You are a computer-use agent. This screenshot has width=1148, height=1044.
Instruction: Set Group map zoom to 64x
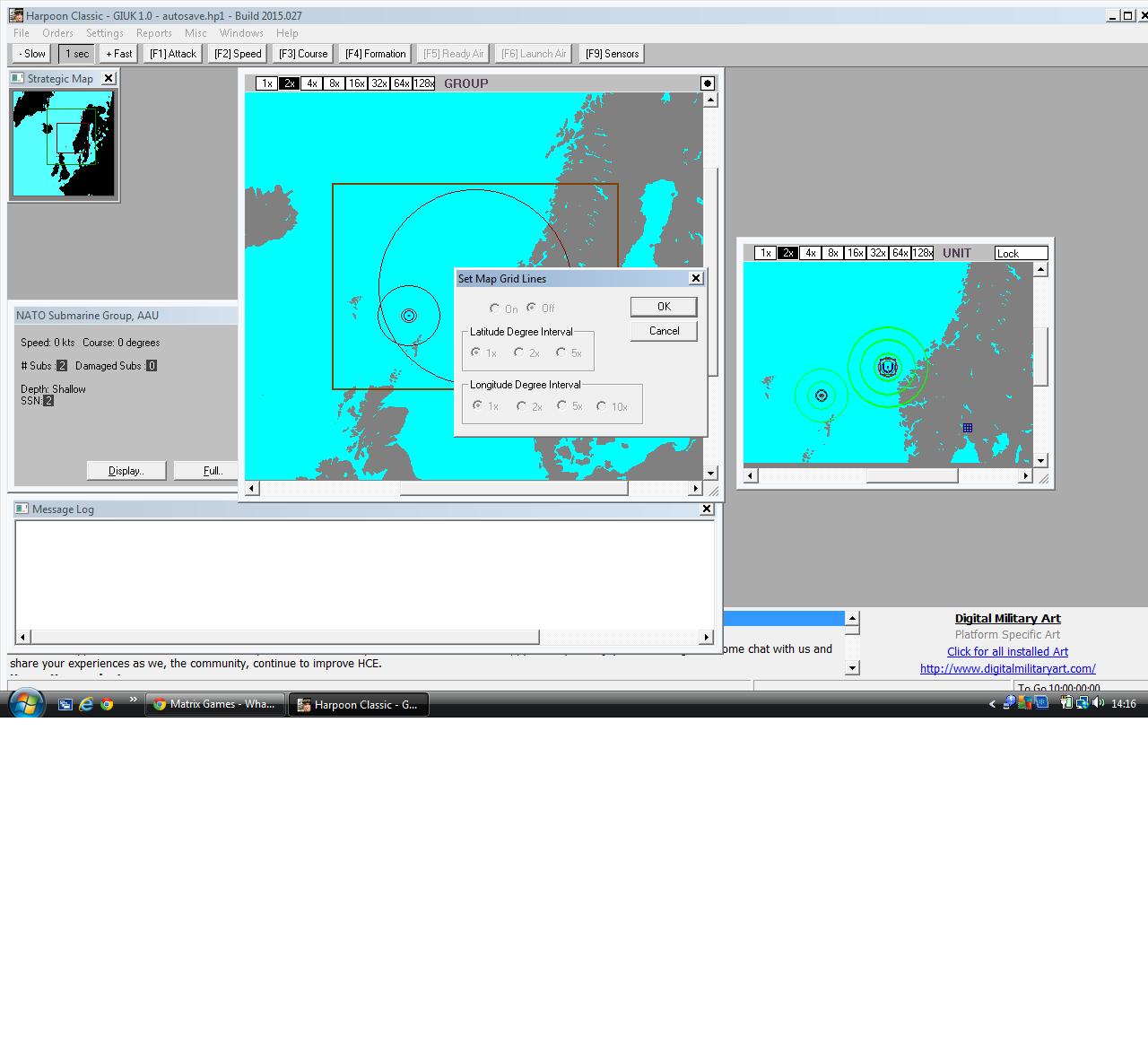coord(401,83)
